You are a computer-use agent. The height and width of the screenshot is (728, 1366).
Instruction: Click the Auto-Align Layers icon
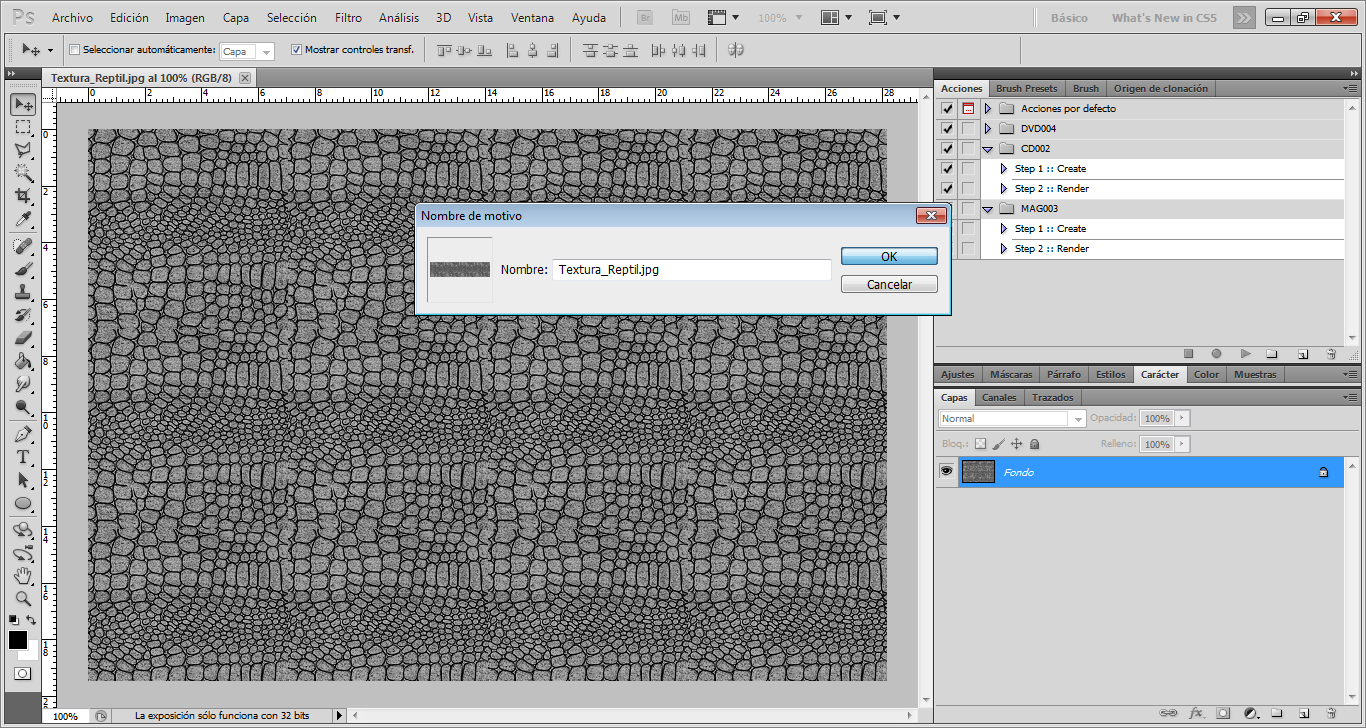click(736, 50)
